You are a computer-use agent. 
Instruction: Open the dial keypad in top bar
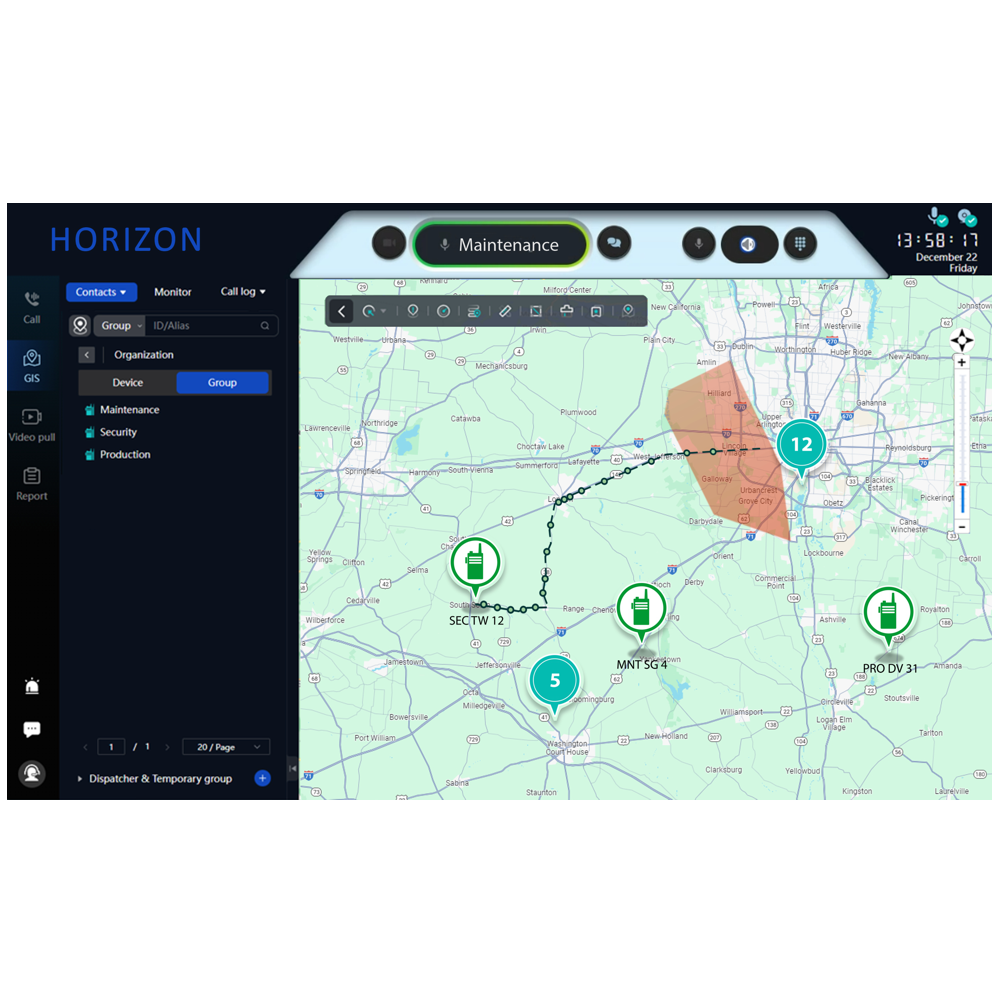(x=799, y=244)
